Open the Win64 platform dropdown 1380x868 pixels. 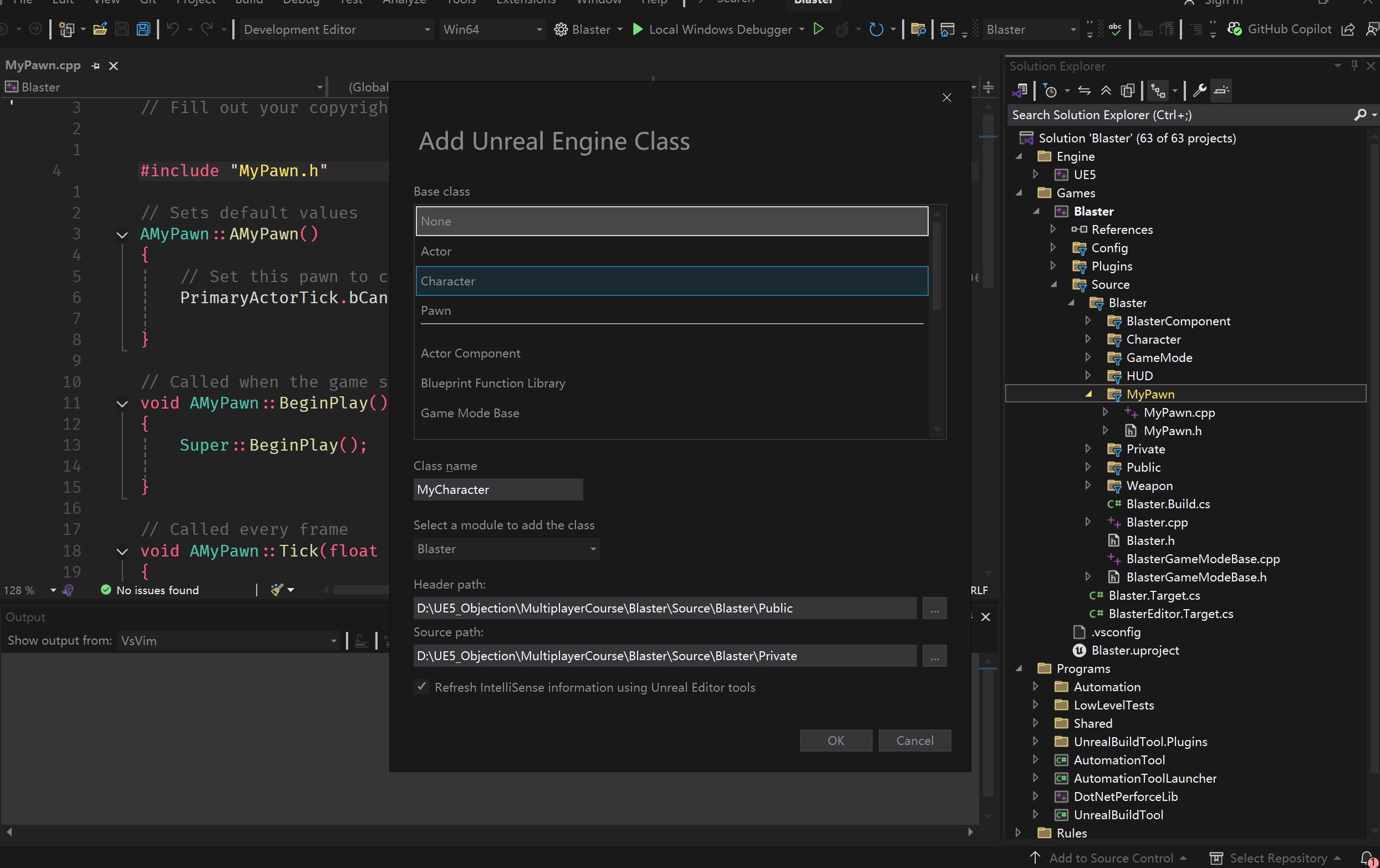(x=492, y=29)
